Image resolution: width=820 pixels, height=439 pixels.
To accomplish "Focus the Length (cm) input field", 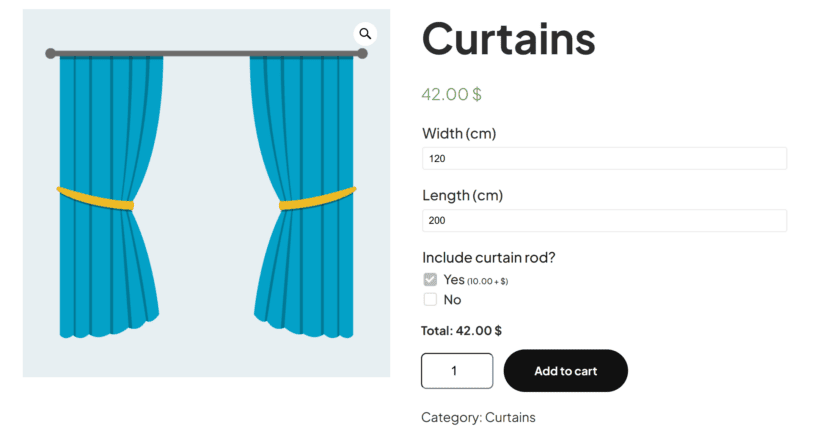I will pyautogui.click(x=604, y=220).
